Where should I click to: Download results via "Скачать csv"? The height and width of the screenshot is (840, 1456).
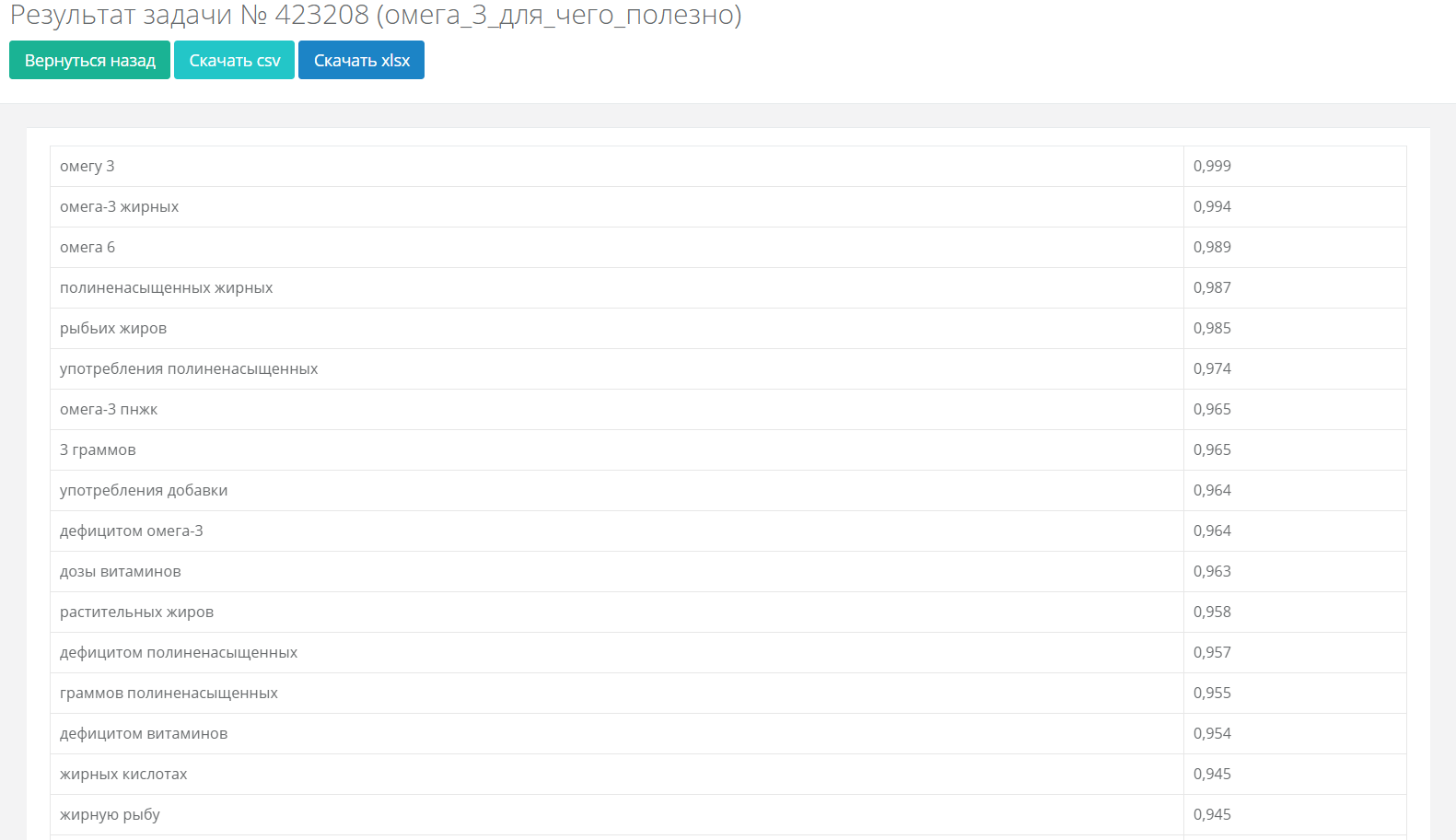click(234, 61)
